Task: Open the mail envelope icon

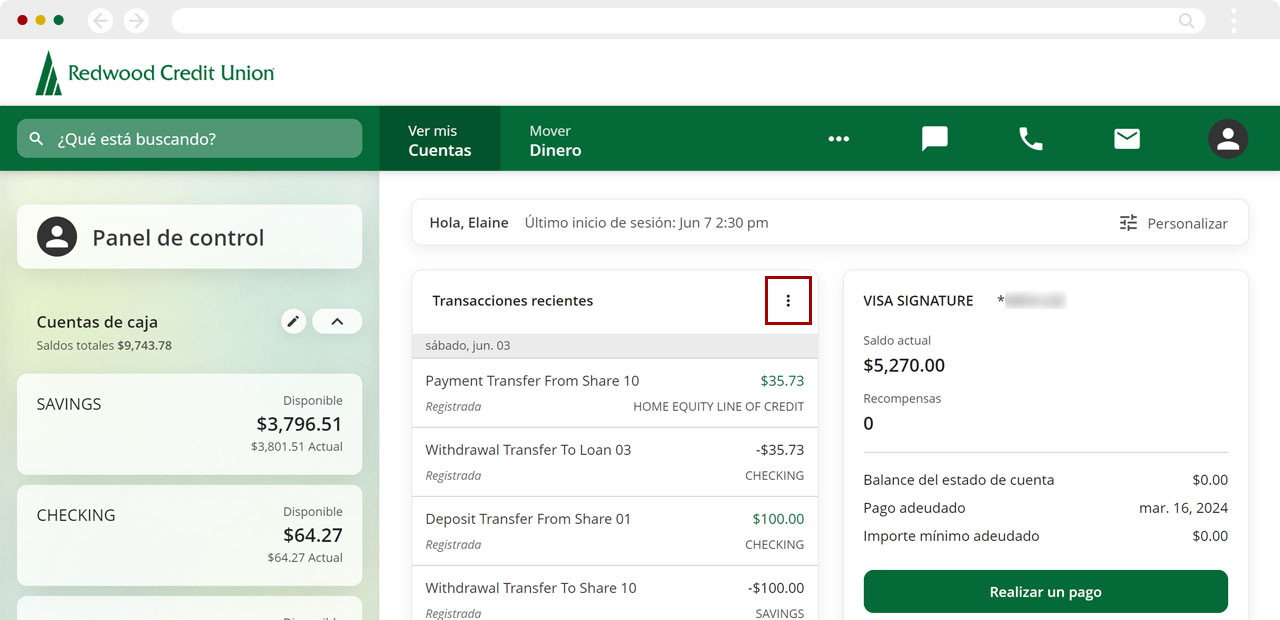Action: (1127, 139)
